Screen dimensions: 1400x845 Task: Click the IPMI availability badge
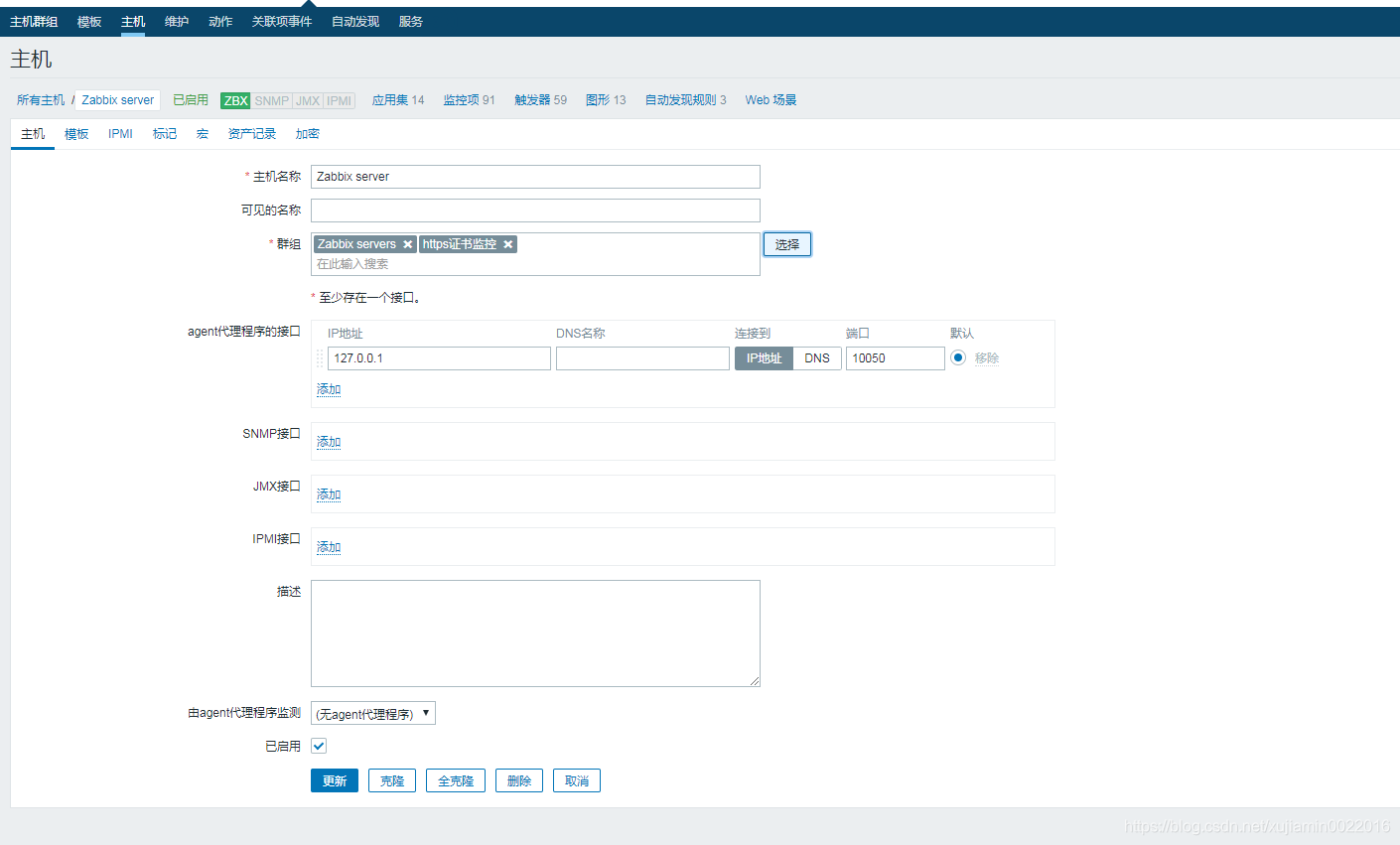[x=340, y=100]
